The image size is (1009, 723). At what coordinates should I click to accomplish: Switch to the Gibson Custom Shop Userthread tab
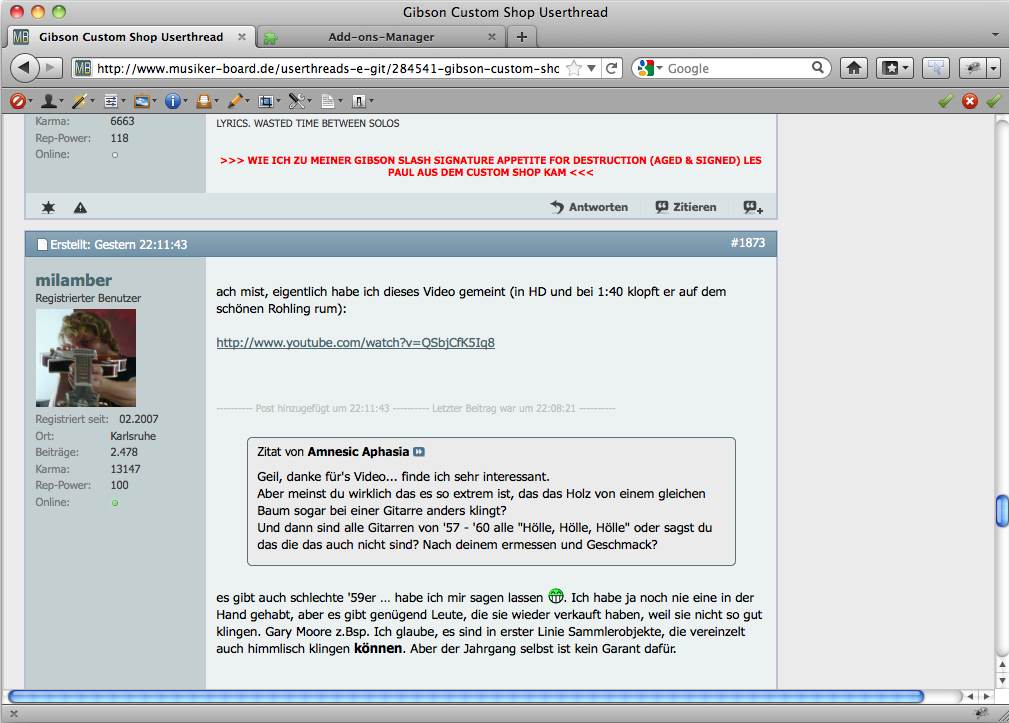coord(131,37)
